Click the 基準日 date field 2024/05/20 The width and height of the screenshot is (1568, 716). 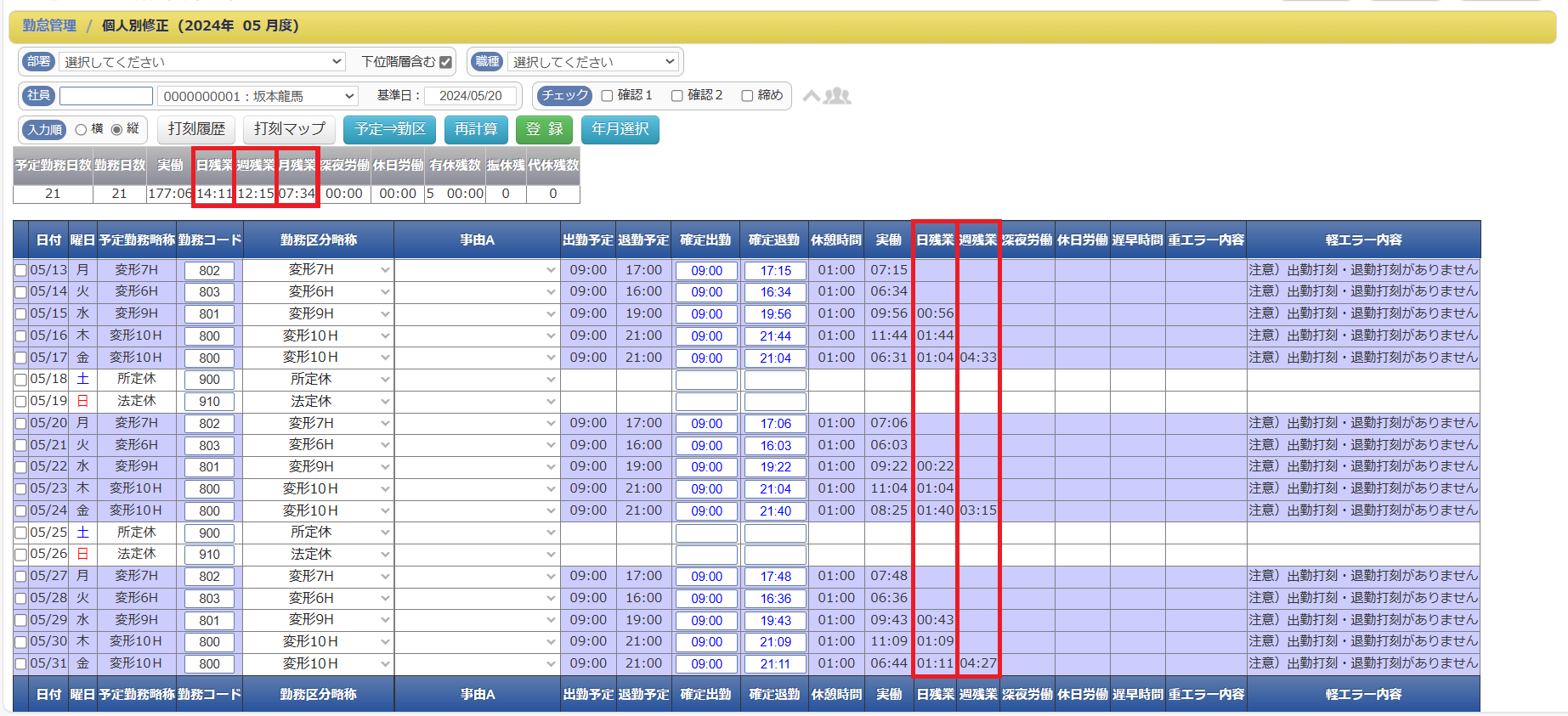pyautogui.click(x=471, y=96)
